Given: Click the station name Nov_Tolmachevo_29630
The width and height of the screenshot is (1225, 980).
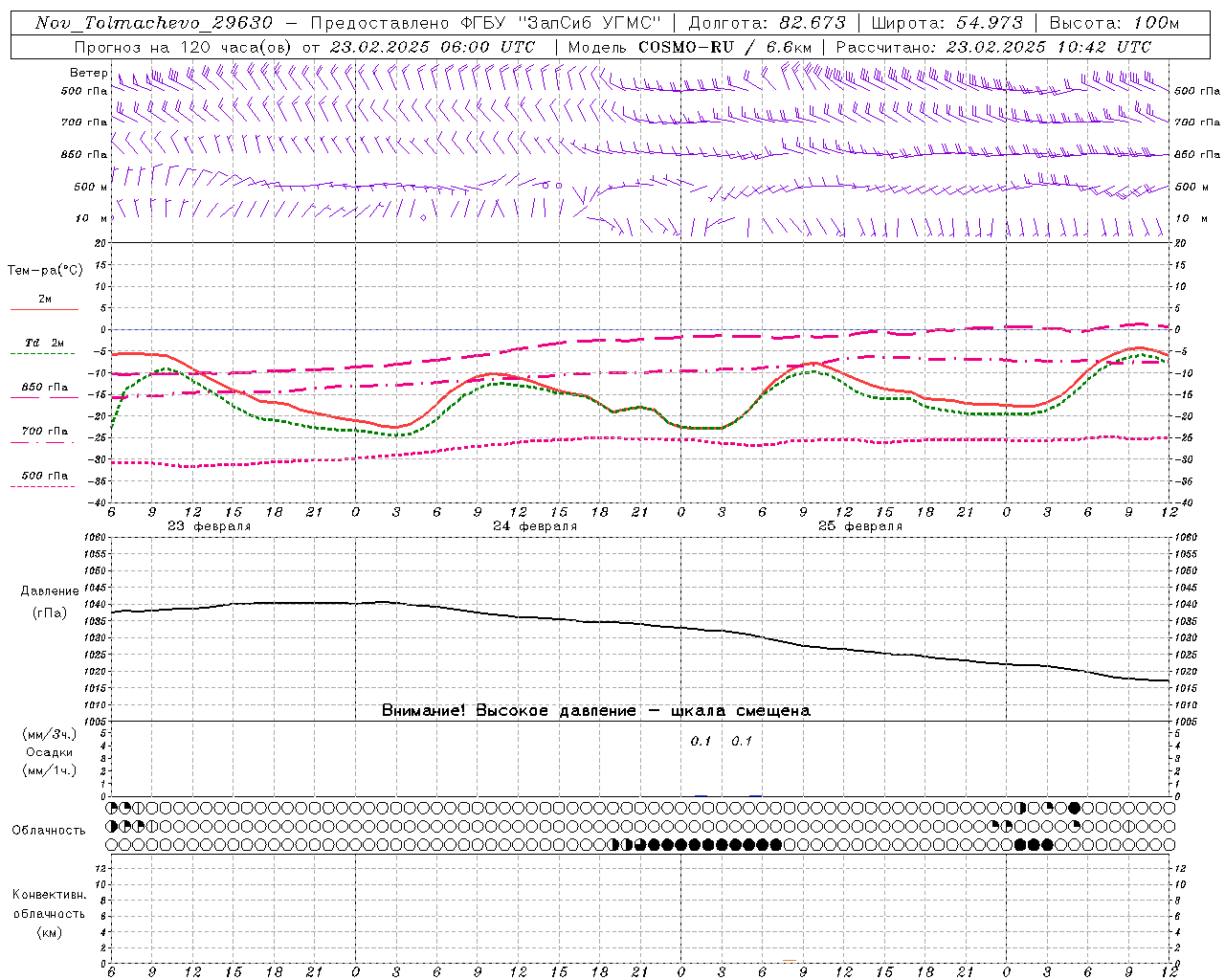Looking at the screenshot, I should click(153, 23).
